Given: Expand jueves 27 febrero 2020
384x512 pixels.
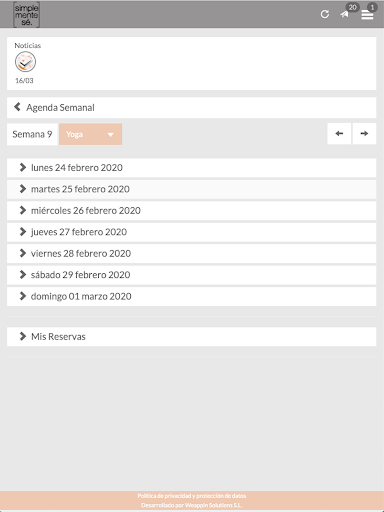Looking at the screenshot, I should coord(191,232).
